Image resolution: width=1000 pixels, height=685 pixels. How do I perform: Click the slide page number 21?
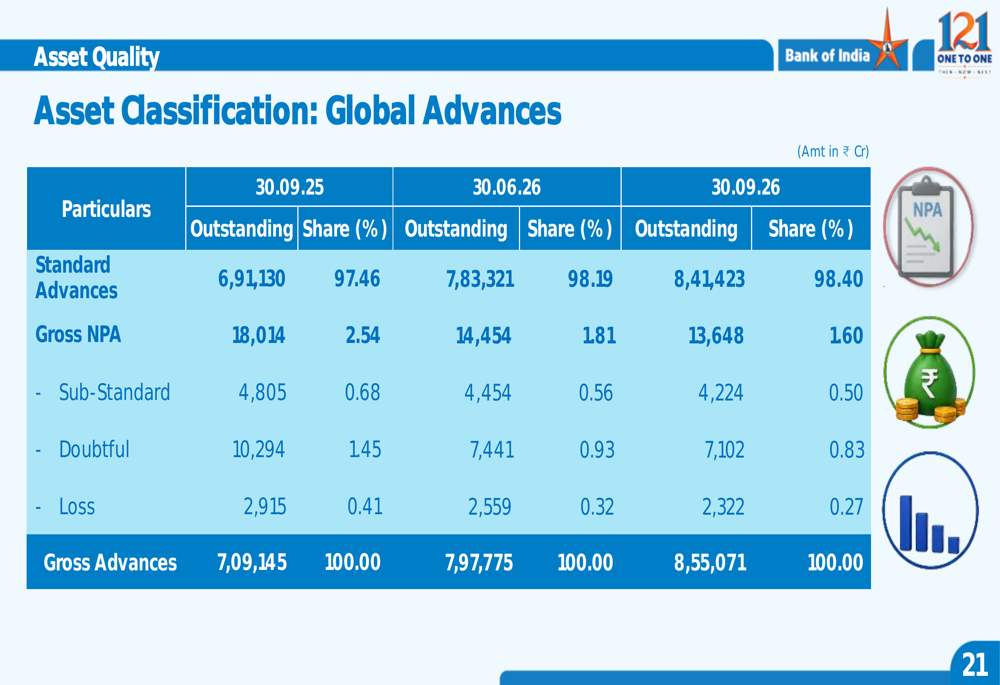pos(974,665)
